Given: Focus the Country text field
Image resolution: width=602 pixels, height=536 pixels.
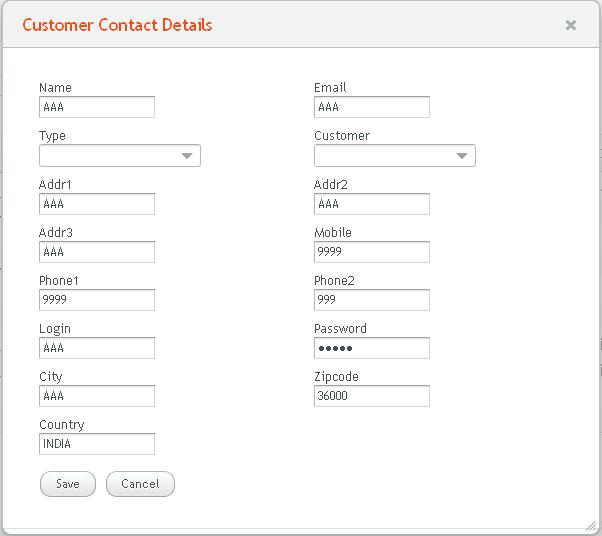Looking at the screenshot, I should coord(97,444).
